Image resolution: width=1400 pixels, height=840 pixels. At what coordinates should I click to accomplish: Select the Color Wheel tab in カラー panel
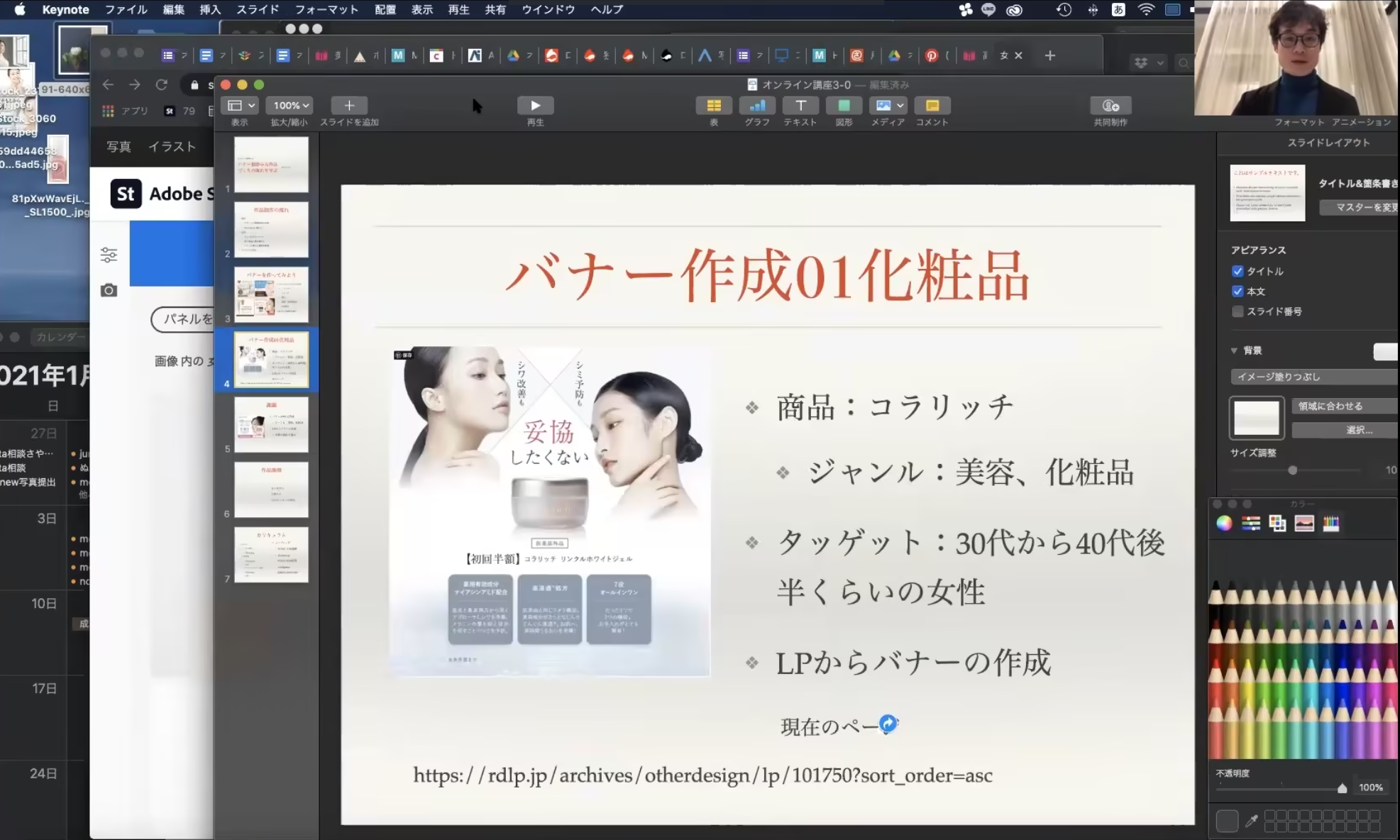coord(1224,524)
